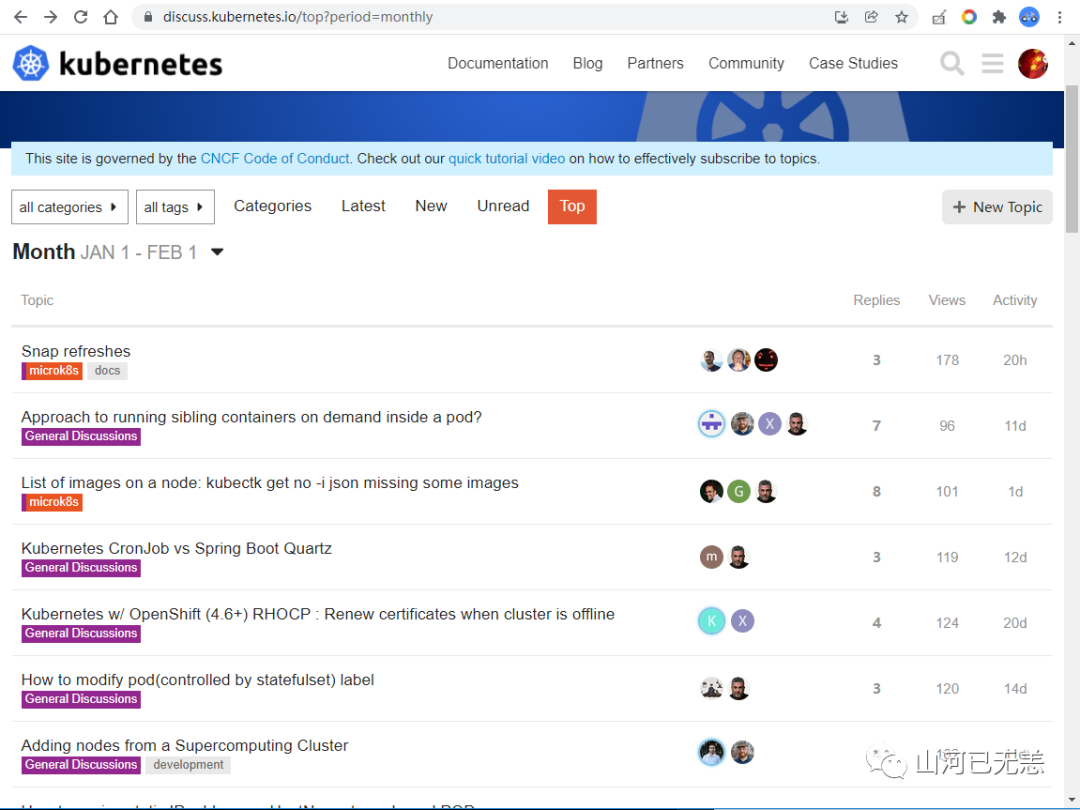Click the New Topic button
This screenshot has width=1080, height=810.
997,207
